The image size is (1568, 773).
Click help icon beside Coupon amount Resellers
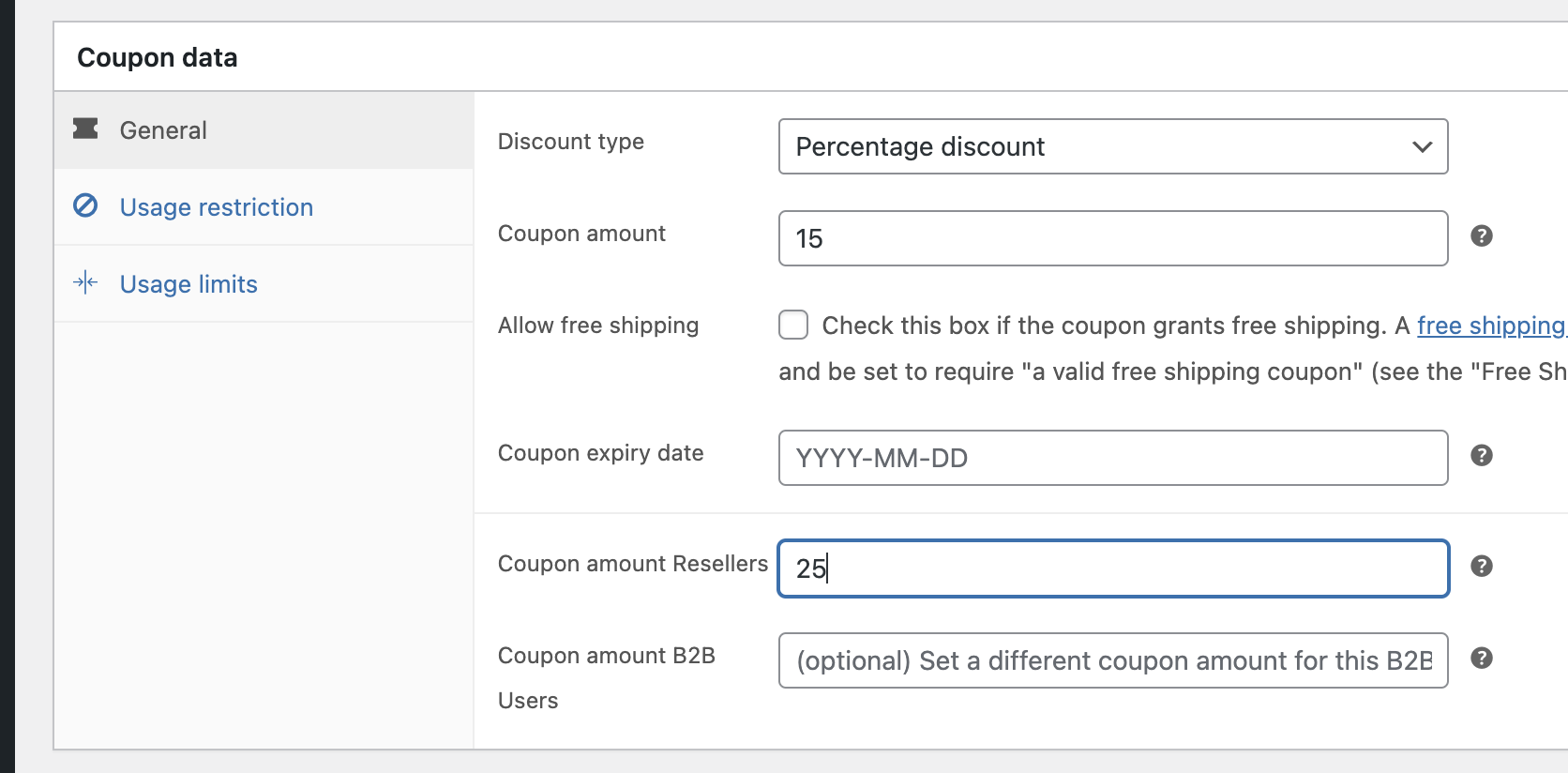[x=1482, y=566]
